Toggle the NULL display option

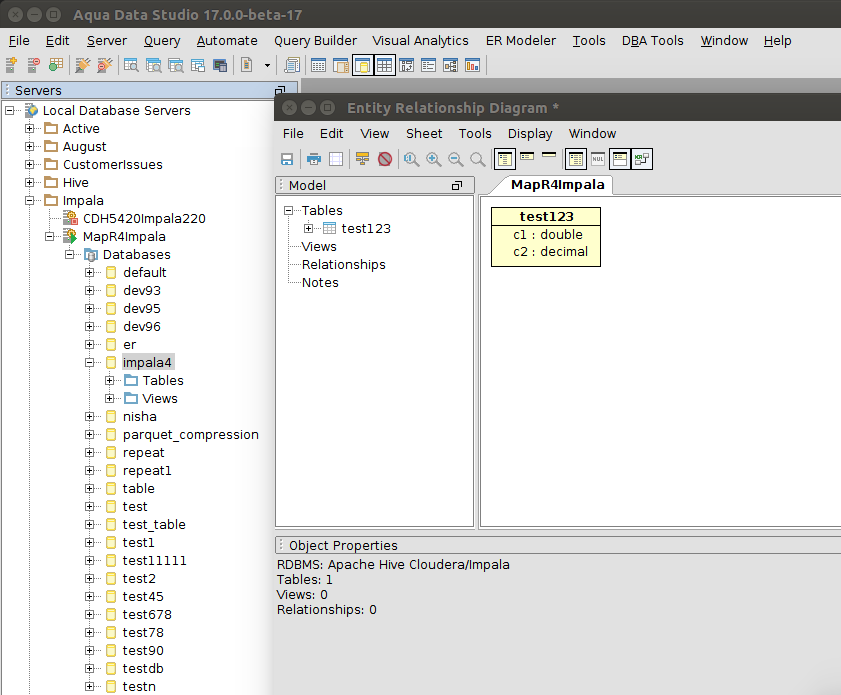coord(598,159)
